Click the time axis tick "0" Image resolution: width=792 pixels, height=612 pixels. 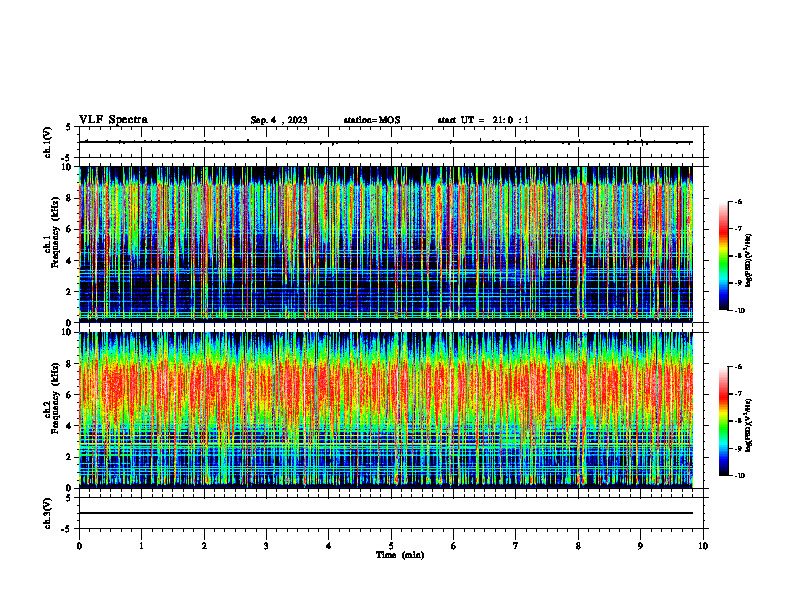79,546
